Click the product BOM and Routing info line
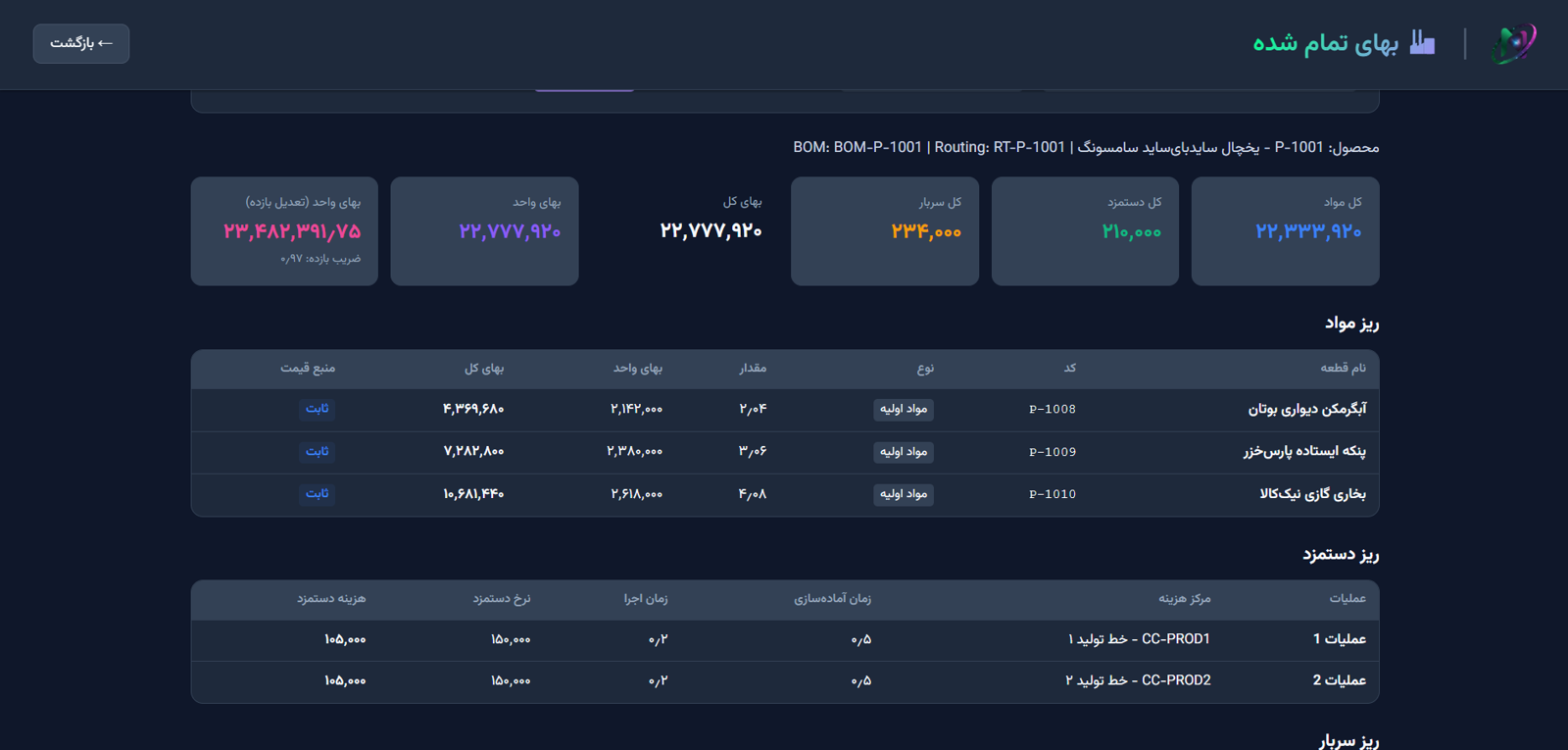 (x=1086, y=148)
